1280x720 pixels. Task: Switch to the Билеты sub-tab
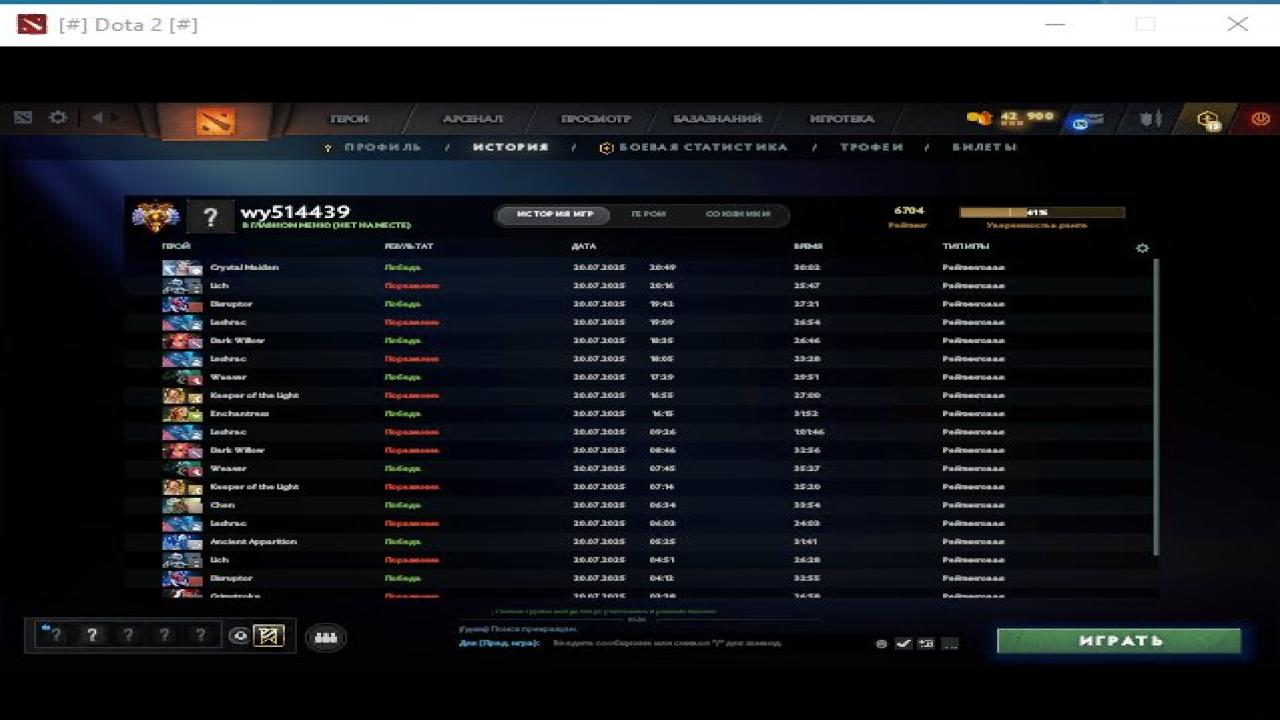point(984,147)
